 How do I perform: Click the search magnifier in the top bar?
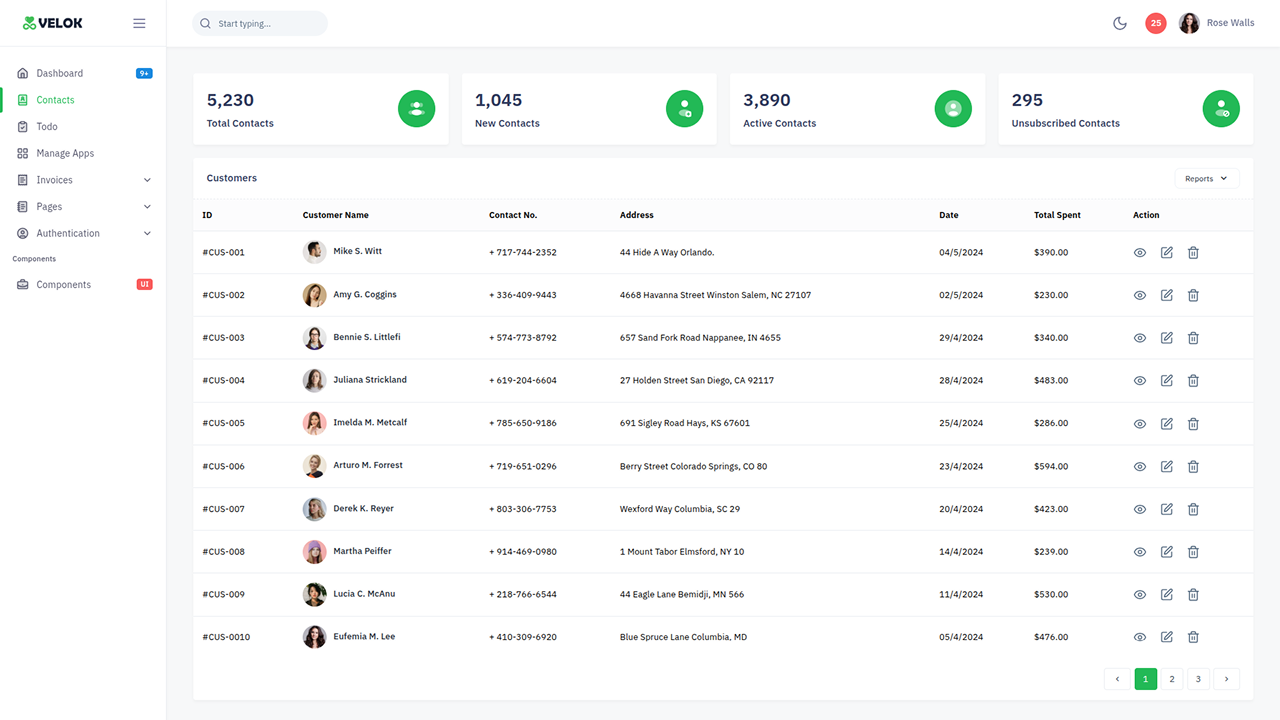click(x=205, y=22)
